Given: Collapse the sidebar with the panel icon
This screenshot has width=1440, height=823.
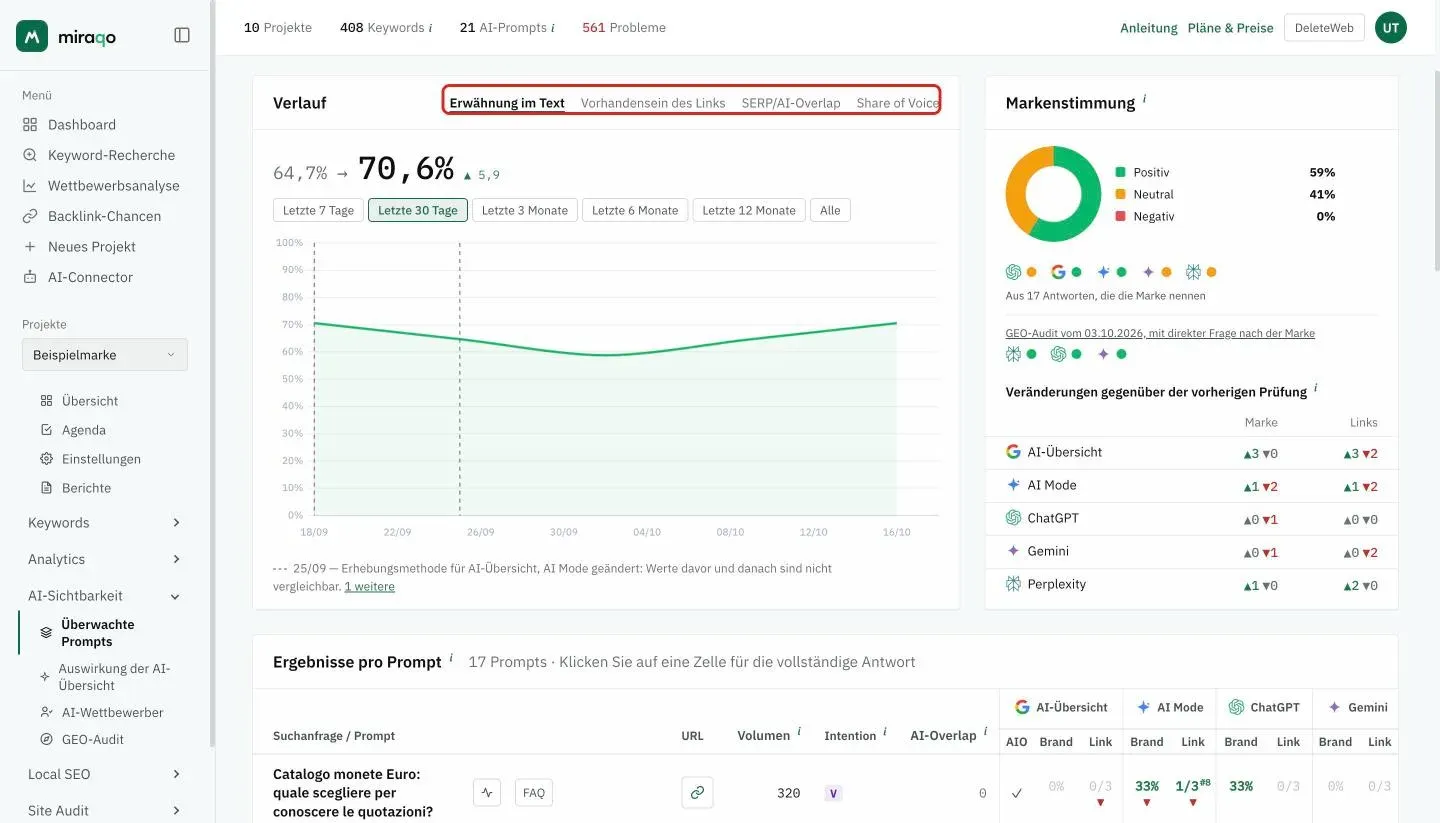Looking at the screenshot, I should tap(182, 35).
